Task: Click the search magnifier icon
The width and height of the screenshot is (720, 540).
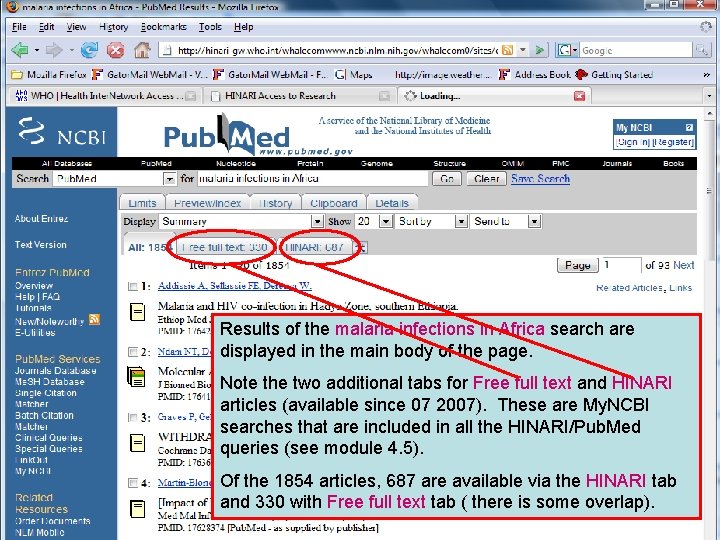Action: click(701, 50)
